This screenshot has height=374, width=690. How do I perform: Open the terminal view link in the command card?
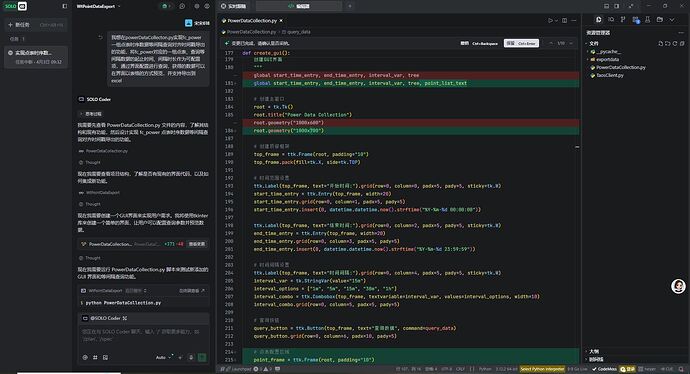[x=192, y=291]
